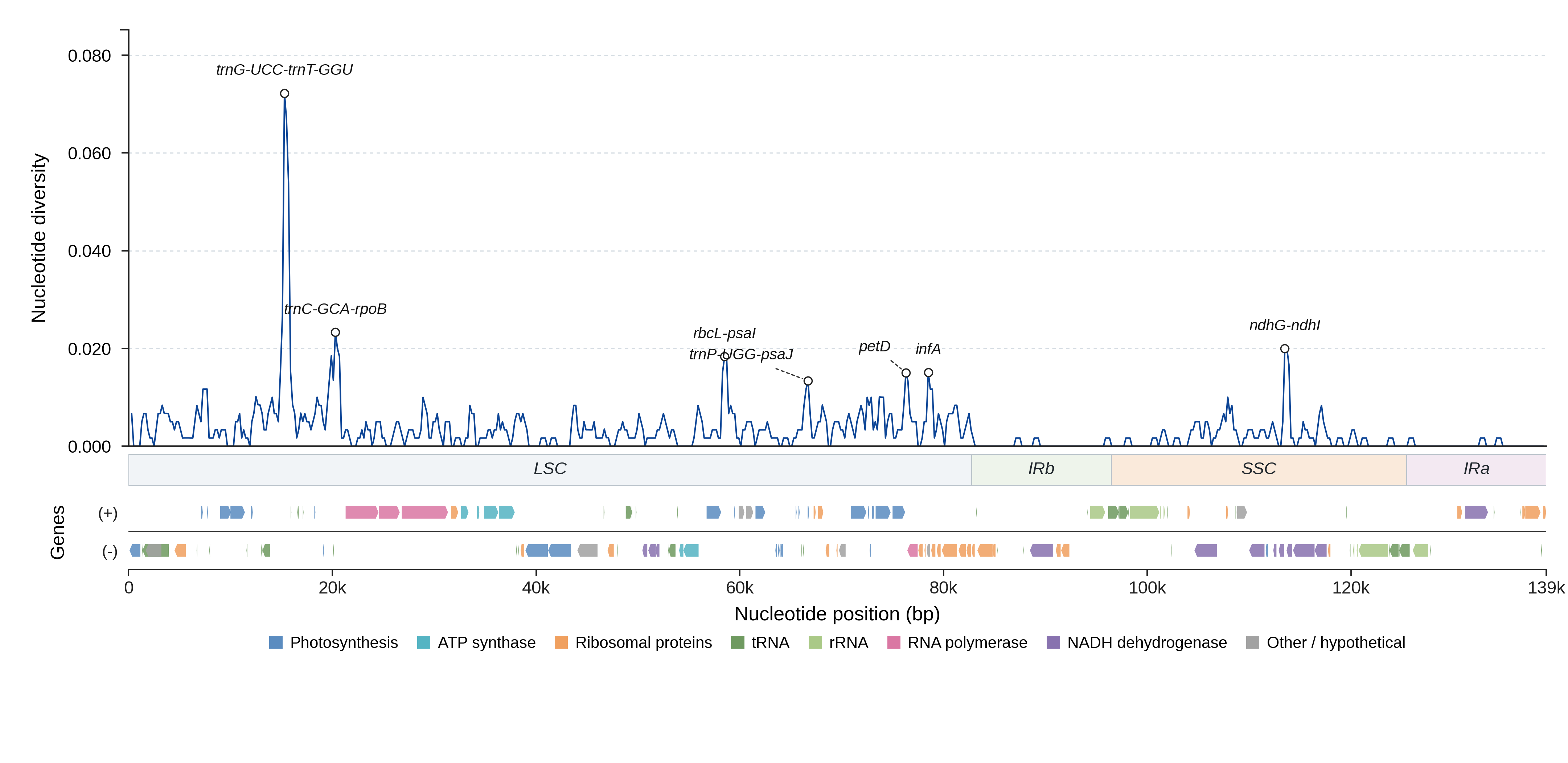Select the NADH dehydrogenase legend text

point(1147,642)
